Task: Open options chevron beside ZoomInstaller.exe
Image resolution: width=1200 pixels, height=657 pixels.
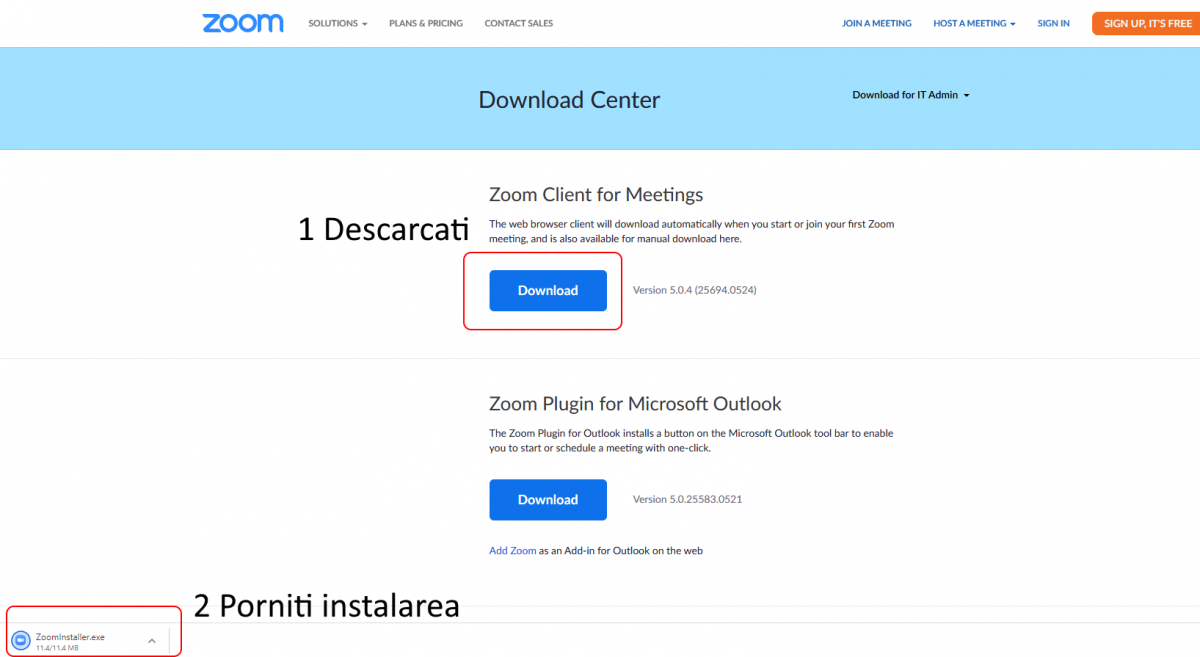Action: pyautogui.click(x=151, y=641)
